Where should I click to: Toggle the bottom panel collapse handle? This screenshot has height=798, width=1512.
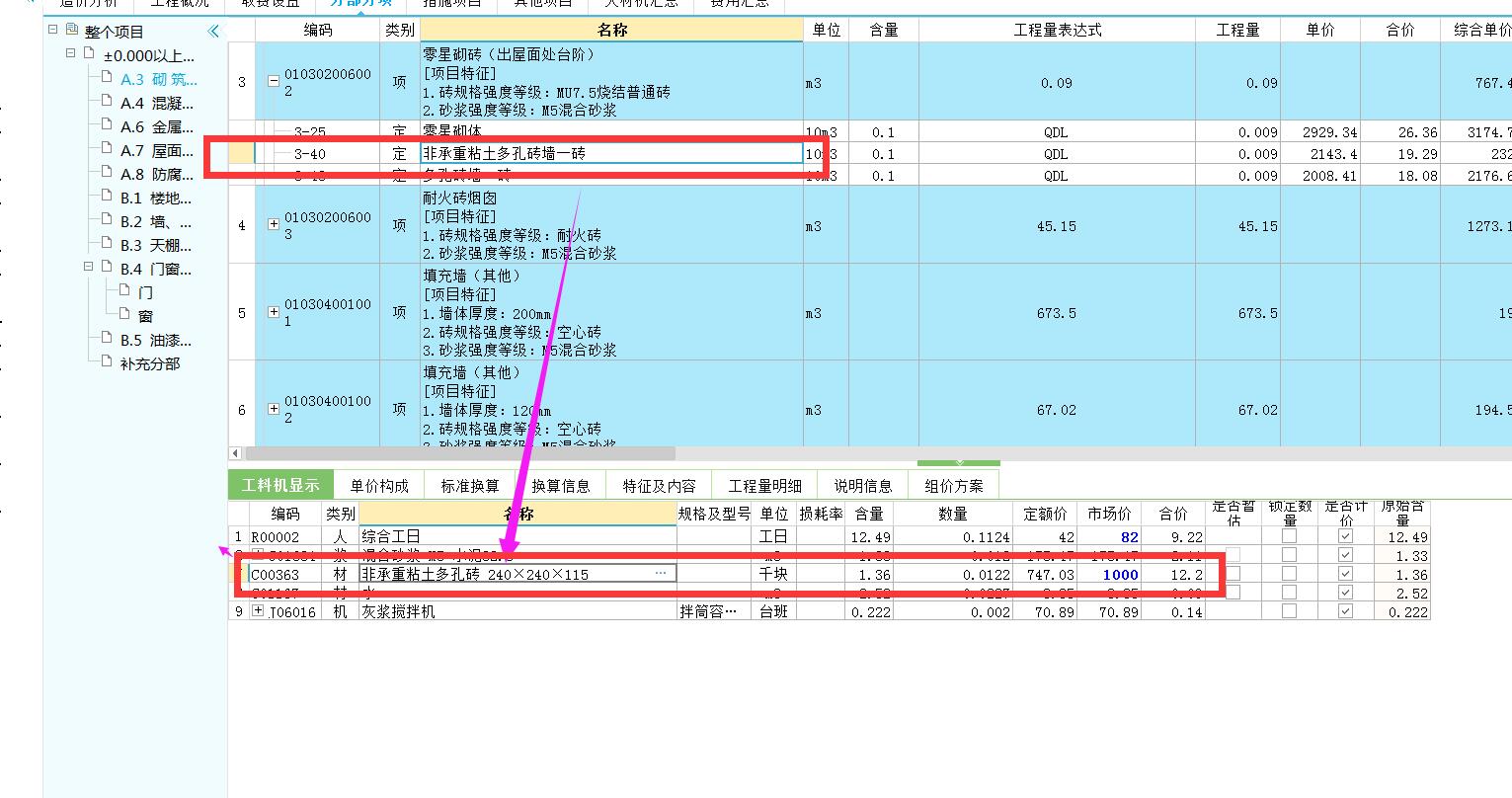click(958, 462)
